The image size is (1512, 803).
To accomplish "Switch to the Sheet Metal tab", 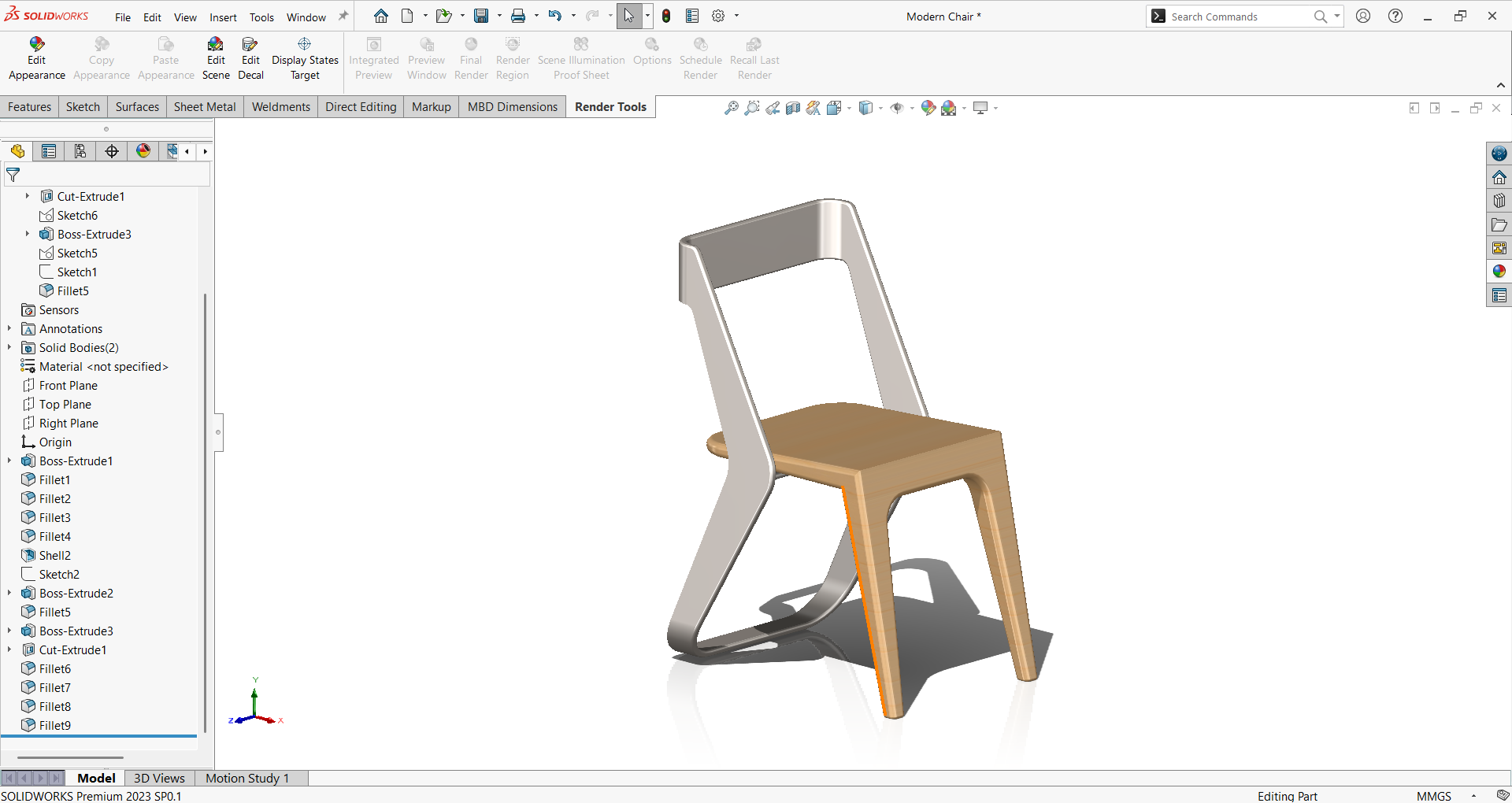I will coord(205,107).
